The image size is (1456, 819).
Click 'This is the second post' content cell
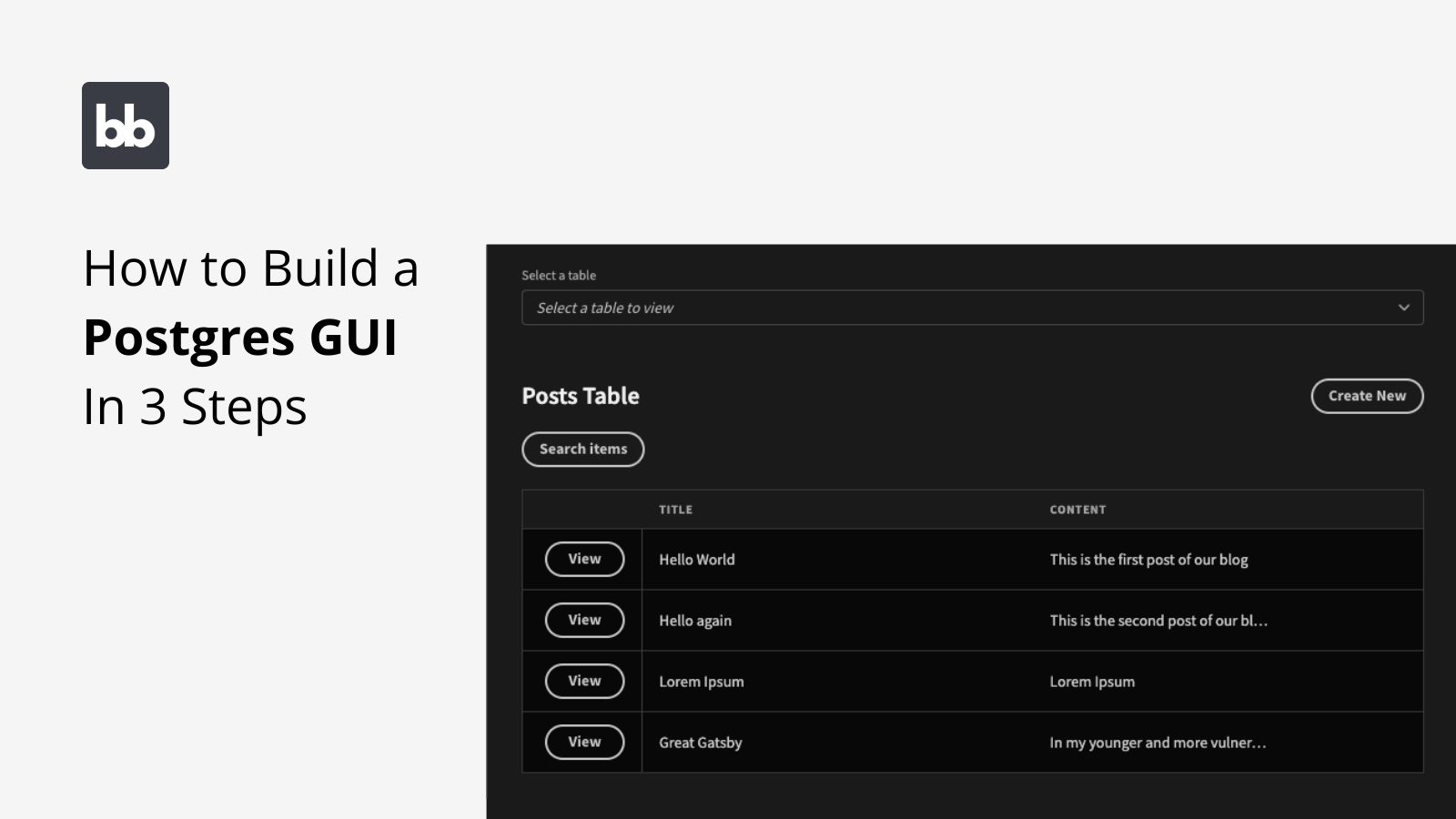[1158, 621]
